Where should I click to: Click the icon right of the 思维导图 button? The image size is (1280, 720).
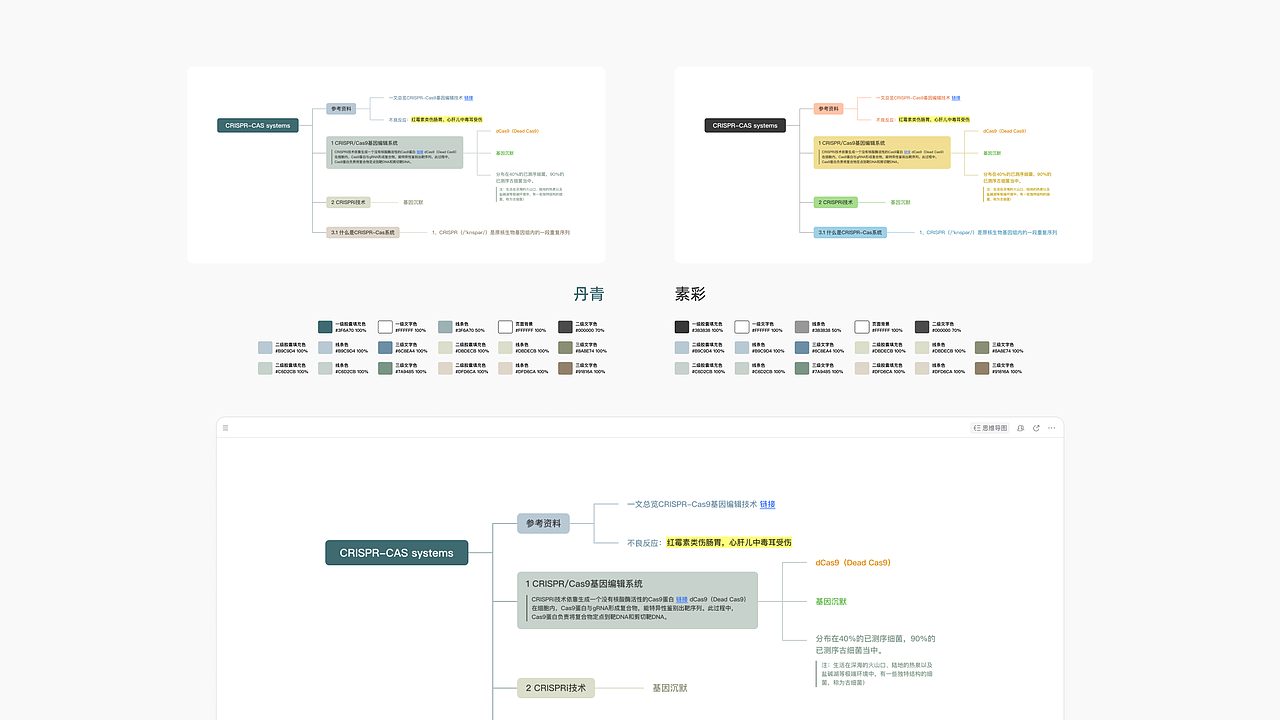pos(1021,428)
